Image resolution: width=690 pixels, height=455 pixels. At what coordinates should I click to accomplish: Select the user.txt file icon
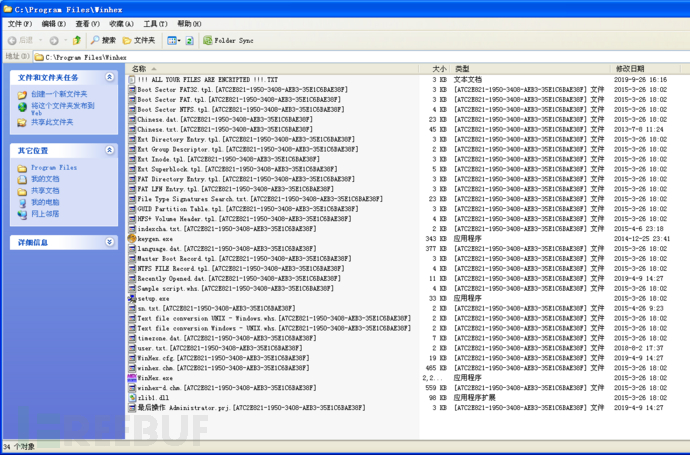(x=132, y=348)
